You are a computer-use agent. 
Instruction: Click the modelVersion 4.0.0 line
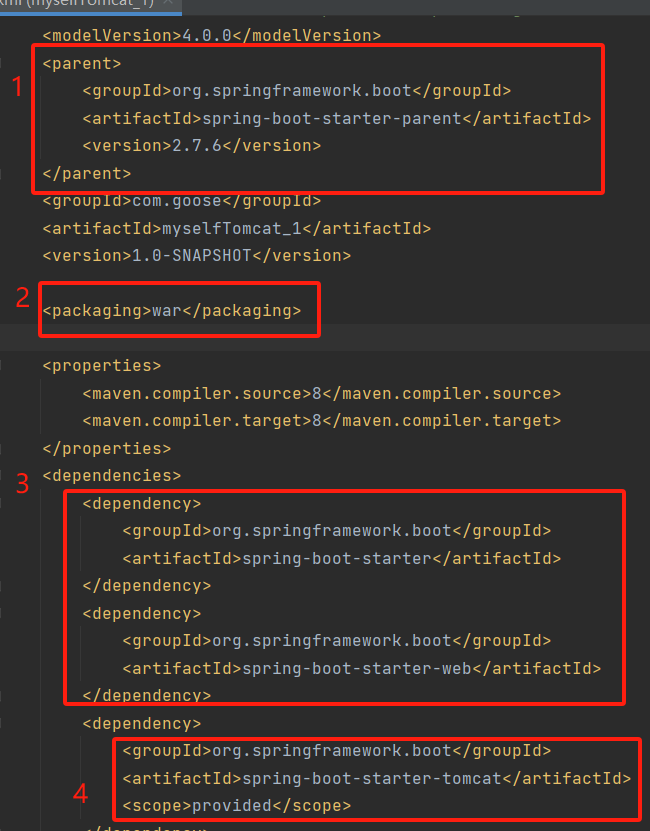click(x=212, y=36)
